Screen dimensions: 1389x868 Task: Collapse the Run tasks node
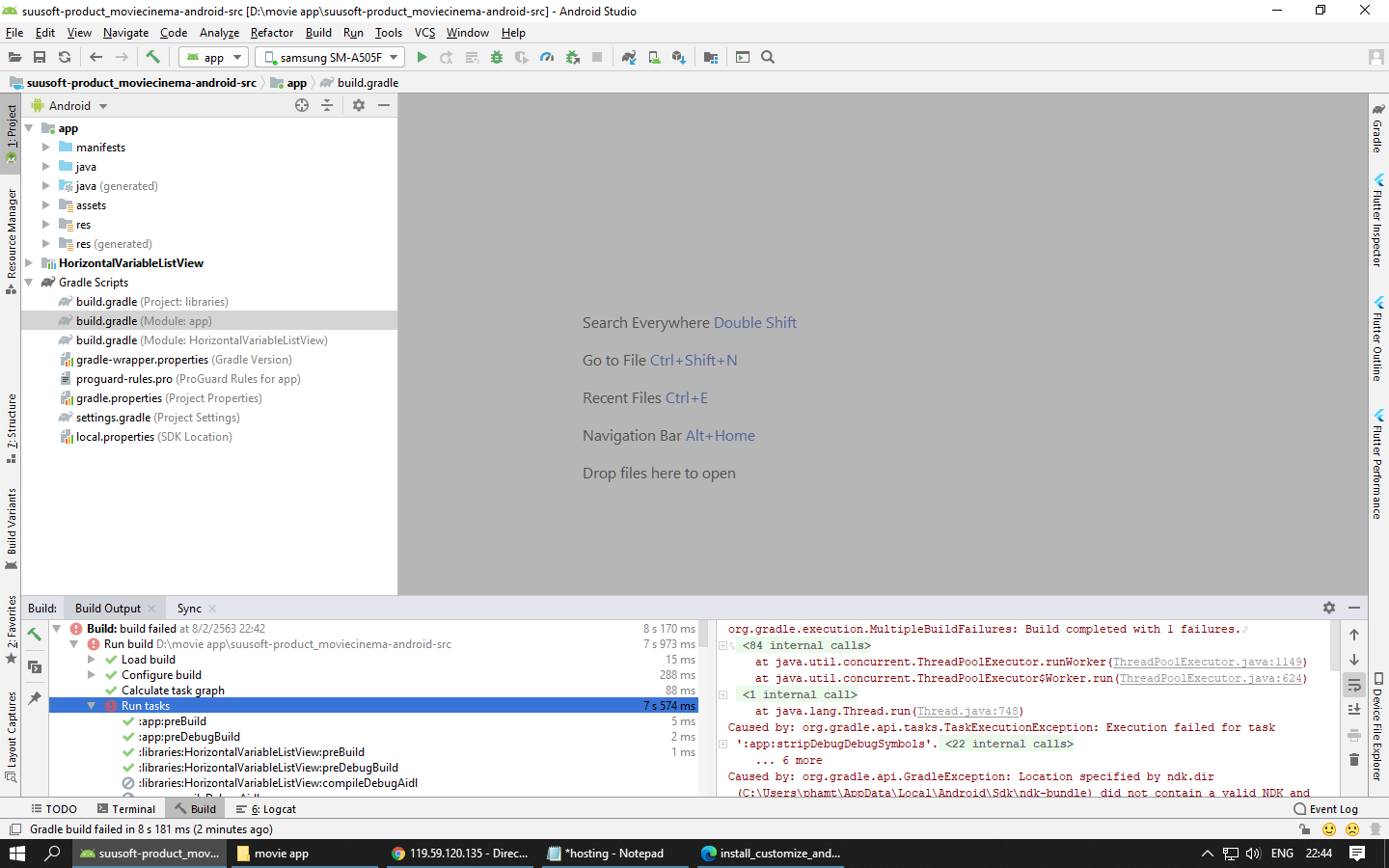[x=92, y=706]
